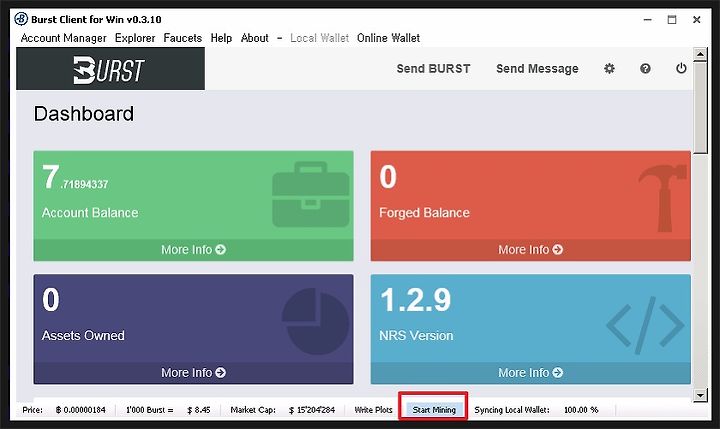Click the help question mark icon
Image resolution: width=720 pixels, height=429 pixels.
pos(645,68)
